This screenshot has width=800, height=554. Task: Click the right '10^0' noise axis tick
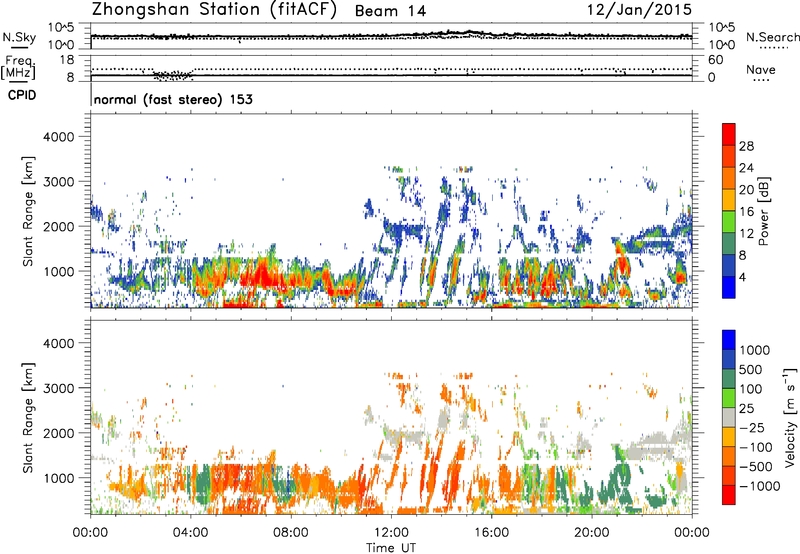point(721,44)
